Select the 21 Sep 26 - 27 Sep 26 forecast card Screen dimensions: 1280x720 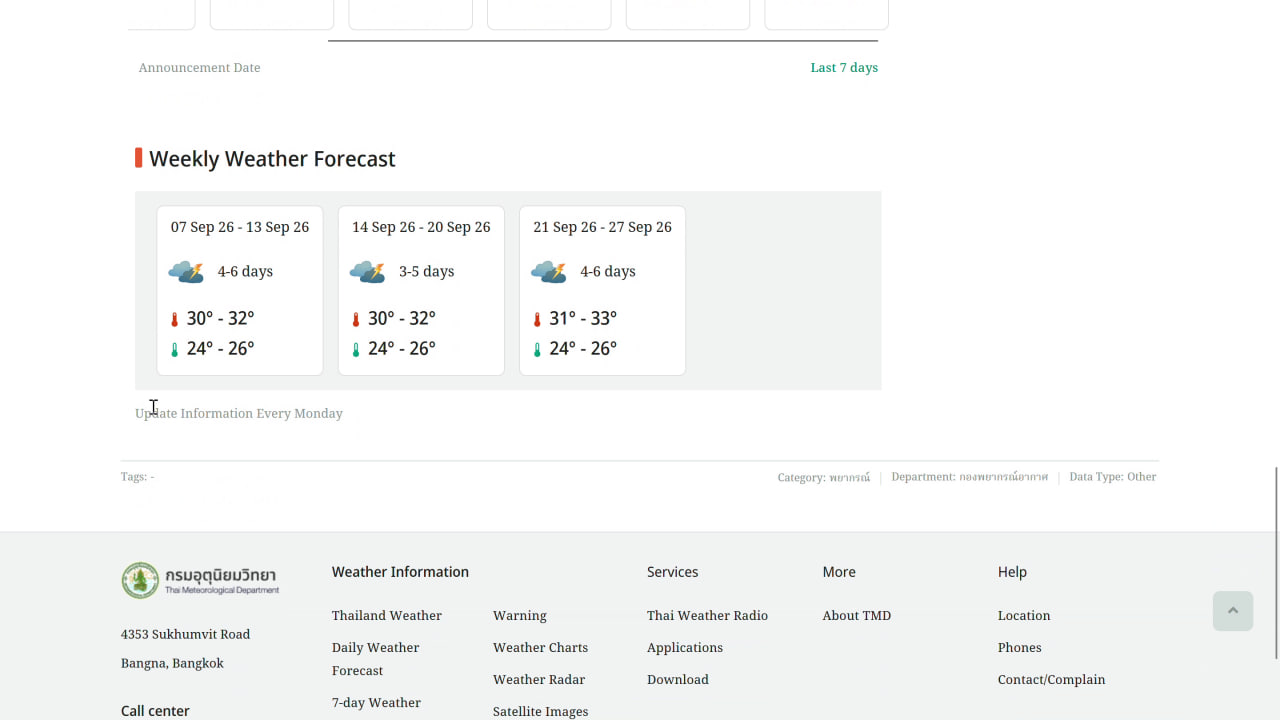coord(602,291)
